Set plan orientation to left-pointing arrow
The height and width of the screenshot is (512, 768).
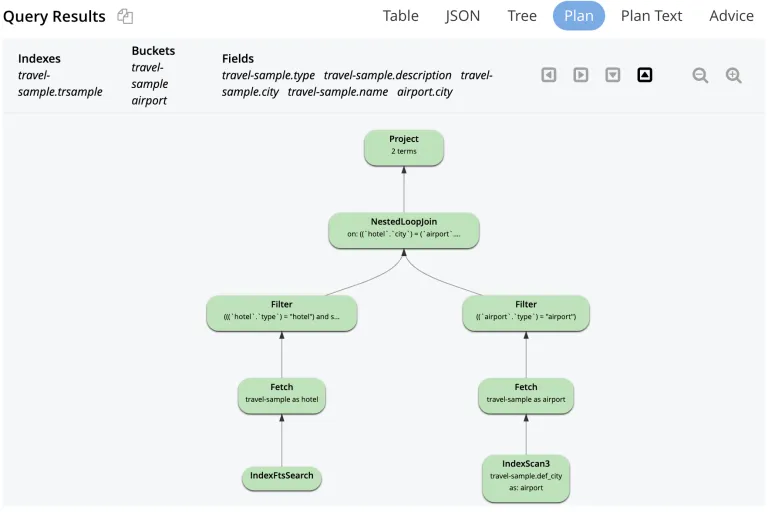(549, 75)
